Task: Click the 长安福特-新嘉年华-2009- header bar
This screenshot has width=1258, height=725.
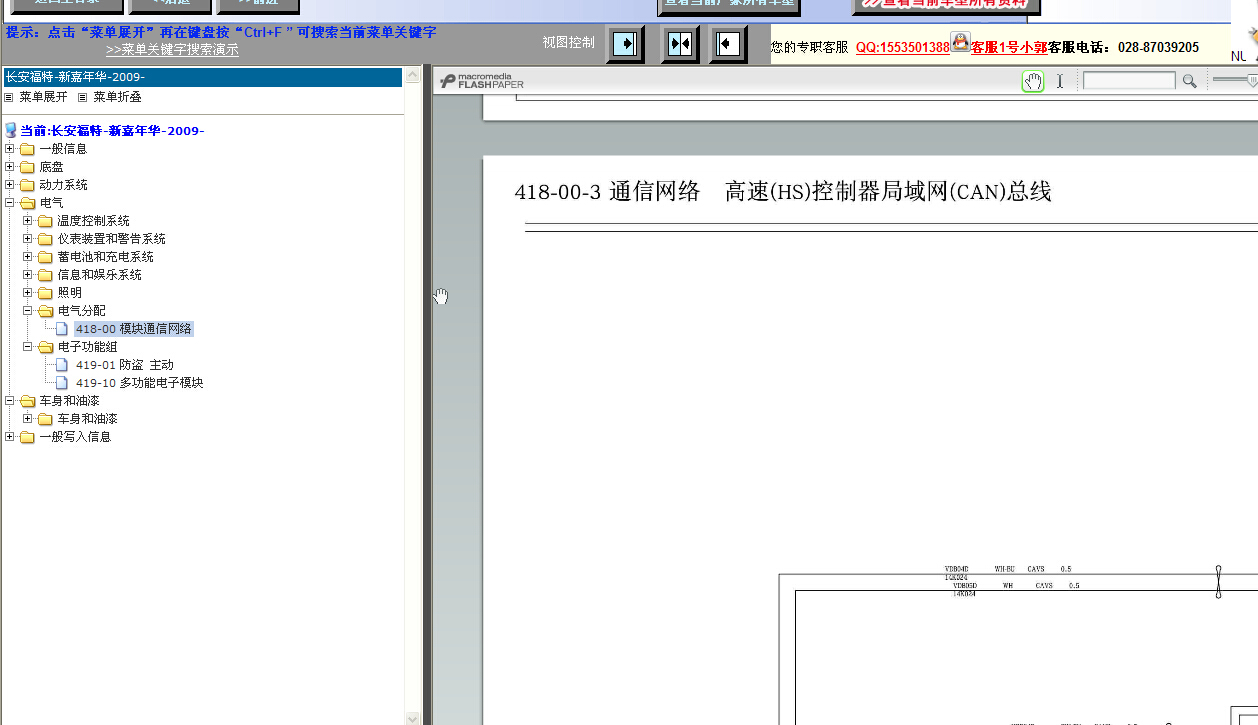Action: pos(203,77)
